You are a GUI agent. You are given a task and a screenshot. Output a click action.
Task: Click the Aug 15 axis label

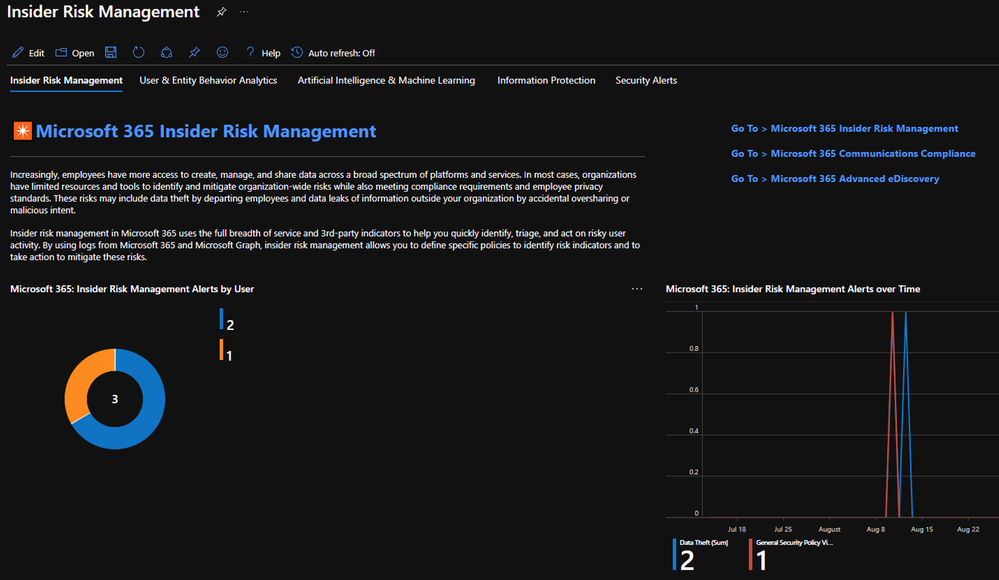click(x=922, y=529)
